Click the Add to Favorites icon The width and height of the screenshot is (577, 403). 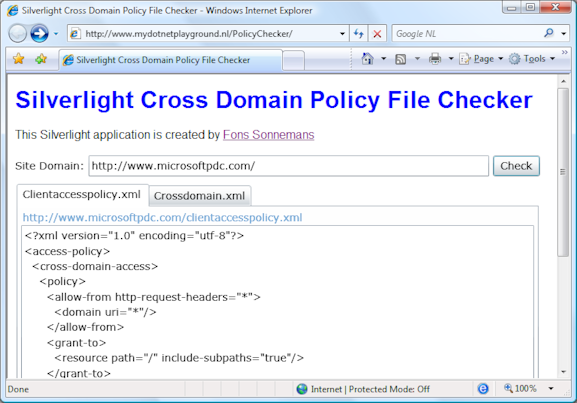[x=41, y=59]
